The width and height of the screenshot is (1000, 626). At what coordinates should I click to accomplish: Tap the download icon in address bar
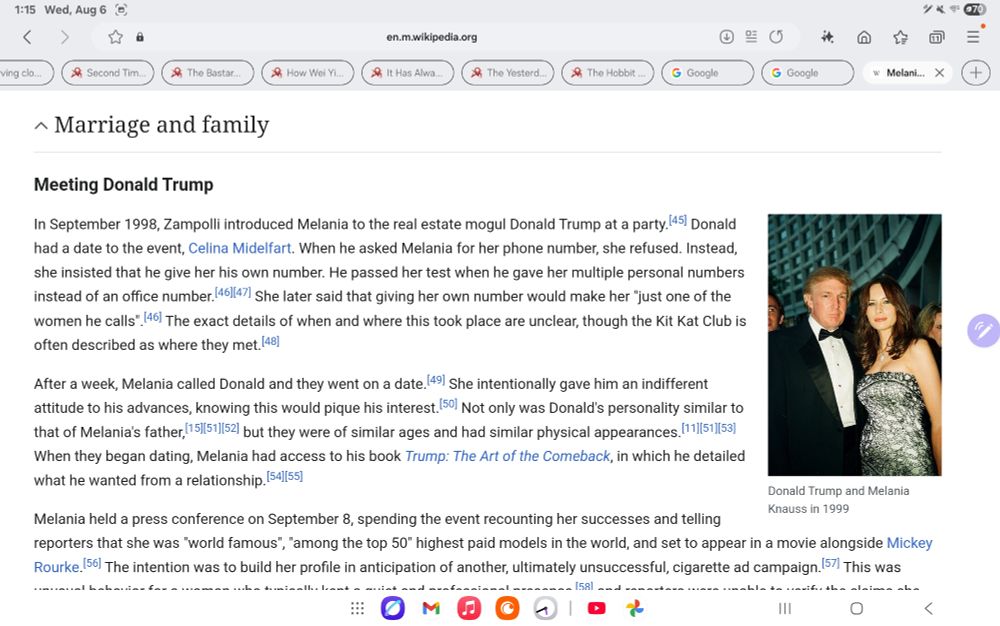click(726, 37)
